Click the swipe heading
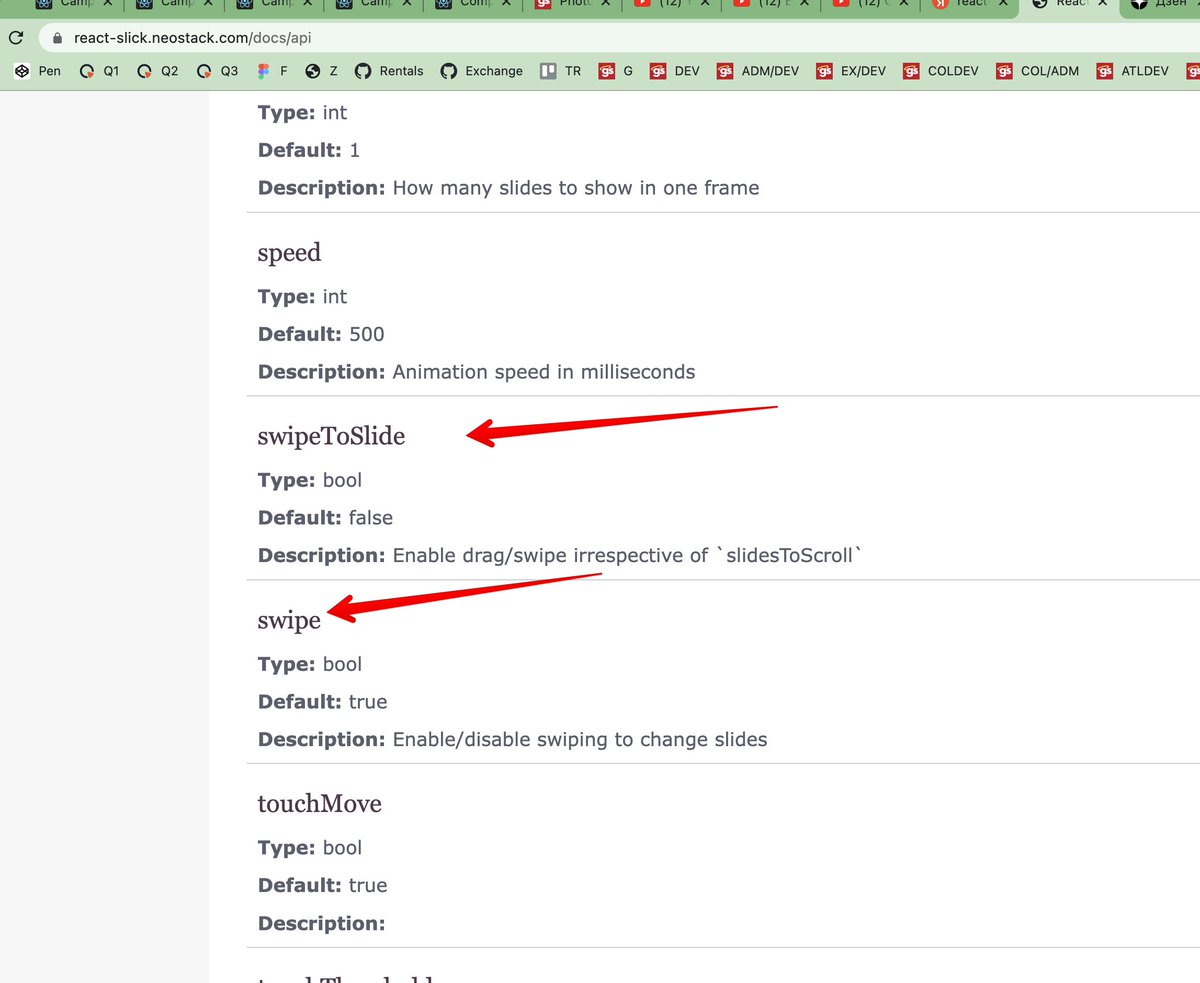This screenshot has width=1200, height=983. pos(289,620)
